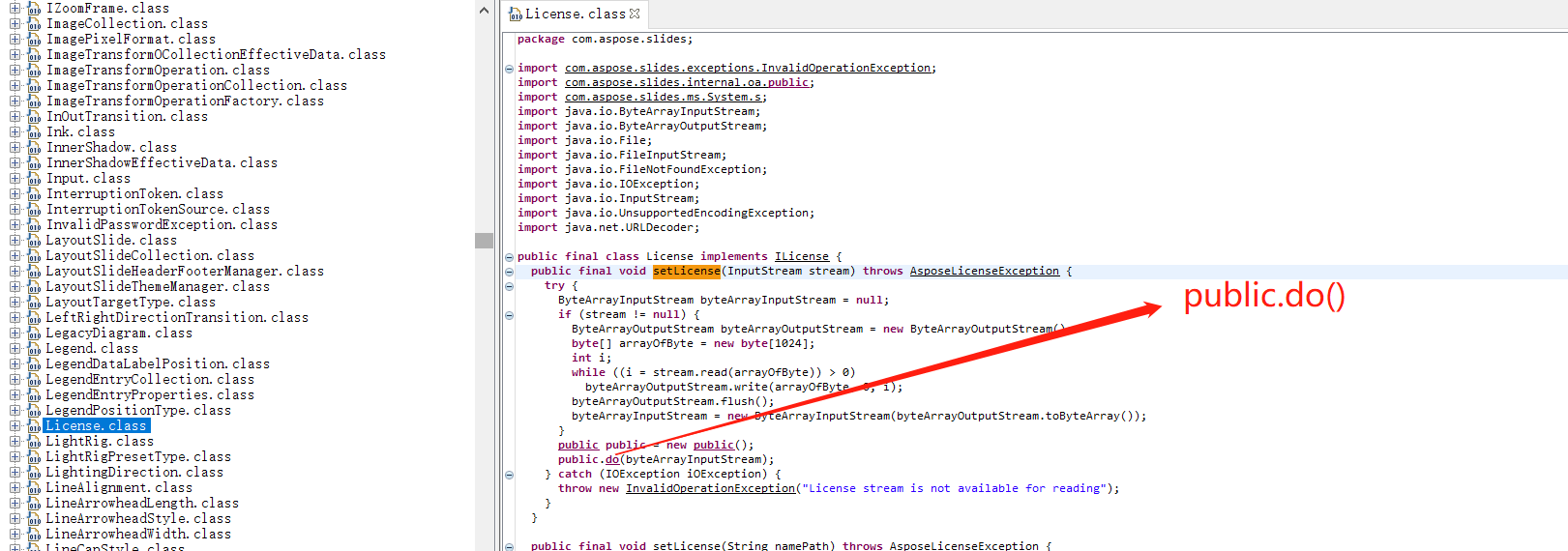Image resolution: width=1568 pixels, height=551 pixels.
Task: Collapse the import statements block
Action: point(509,69)
